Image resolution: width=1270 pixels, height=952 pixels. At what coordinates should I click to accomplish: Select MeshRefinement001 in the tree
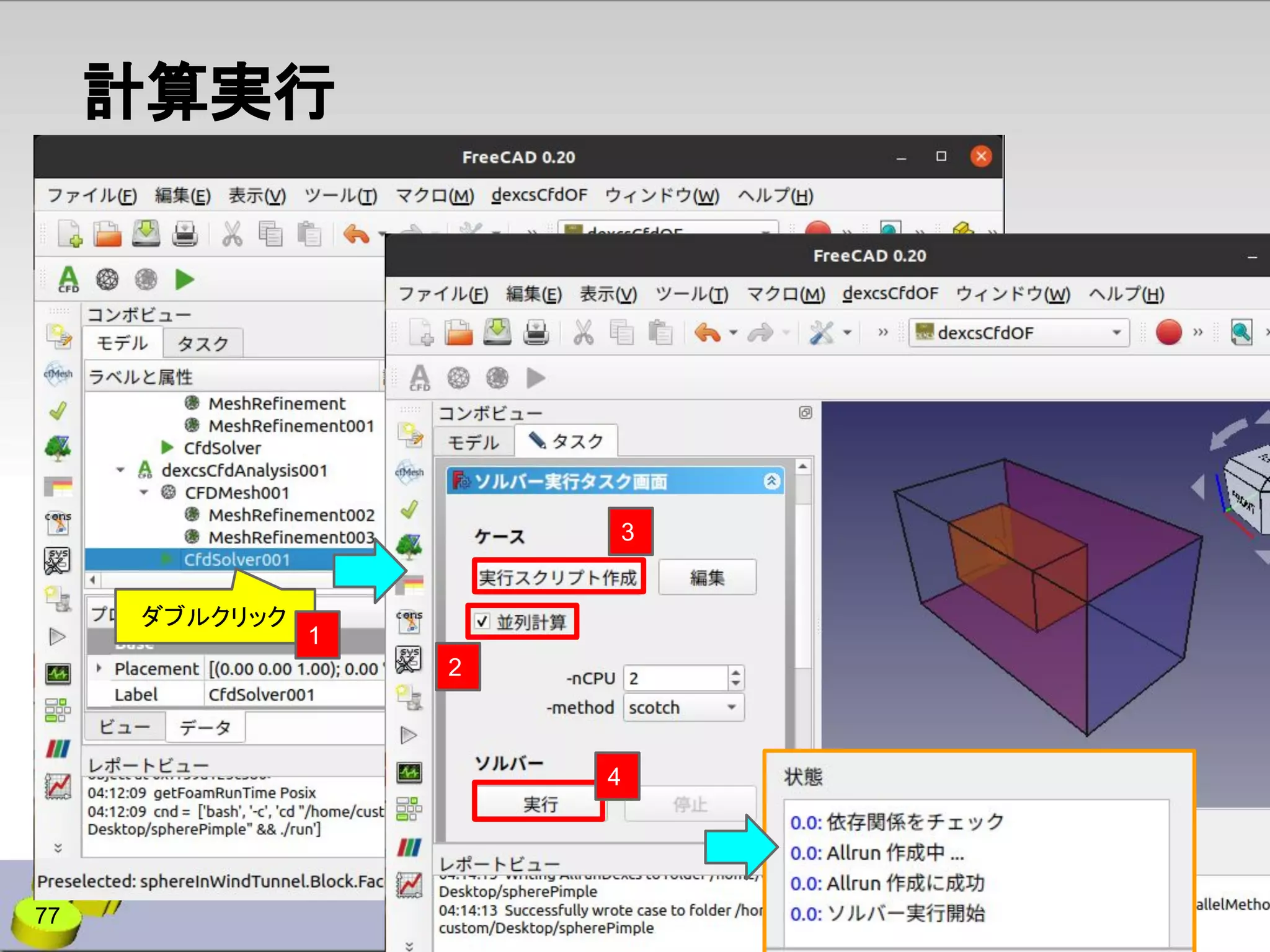coord(291,426)
